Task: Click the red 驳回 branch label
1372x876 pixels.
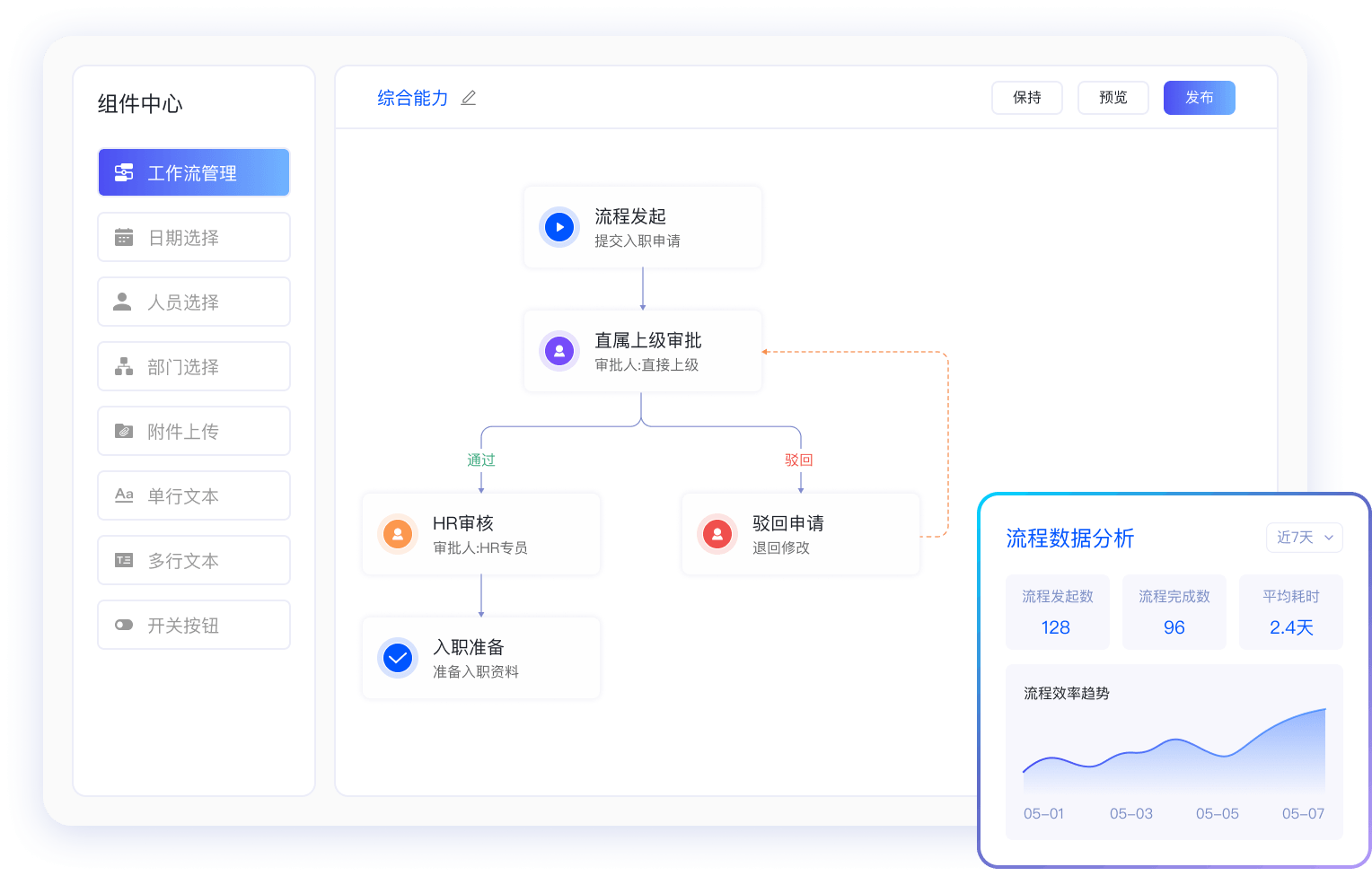Action: coord(799,460)
